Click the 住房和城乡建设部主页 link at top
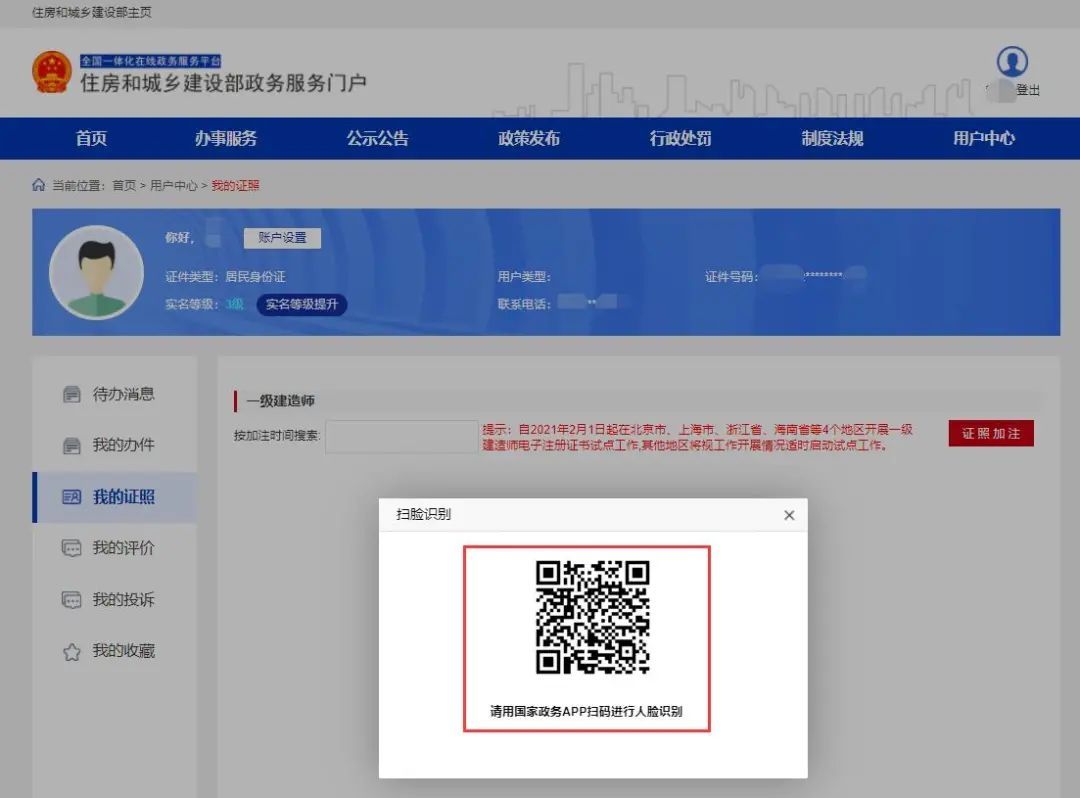Viewport: 1080px width, 798px height. pyautogui.click(x=92, y=13)
